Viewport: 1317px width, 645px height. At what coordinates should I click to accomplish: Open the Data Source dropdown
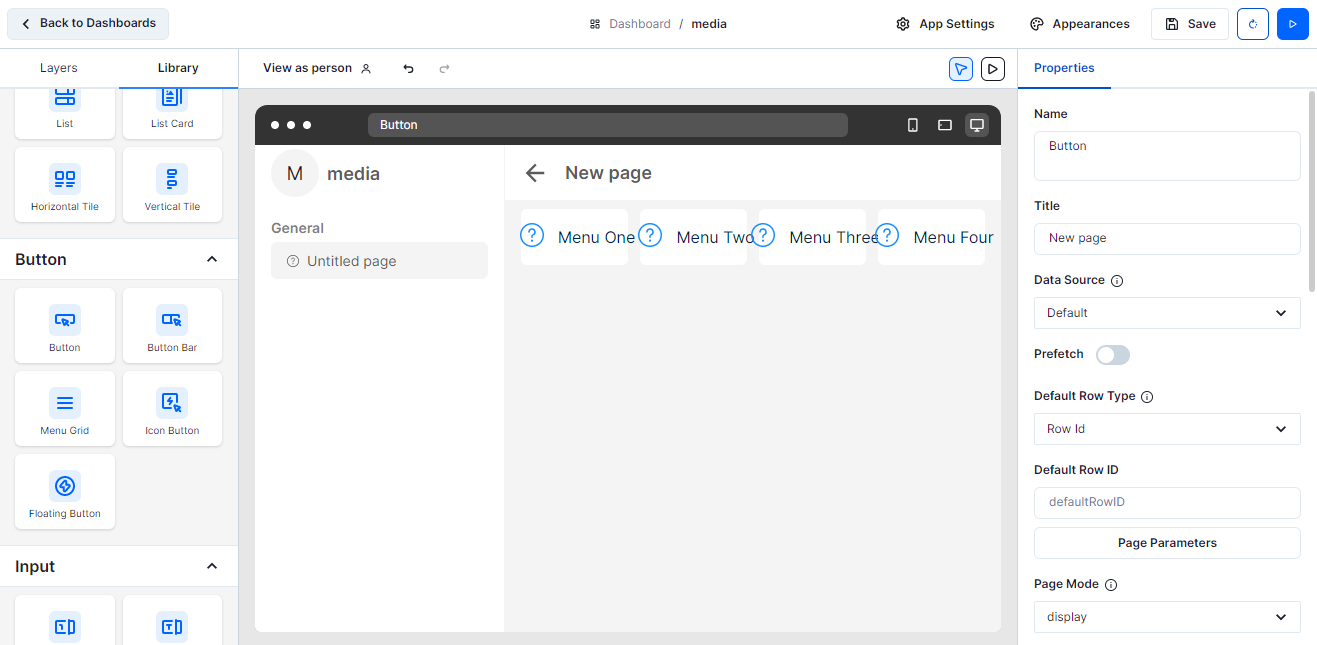1166,313
